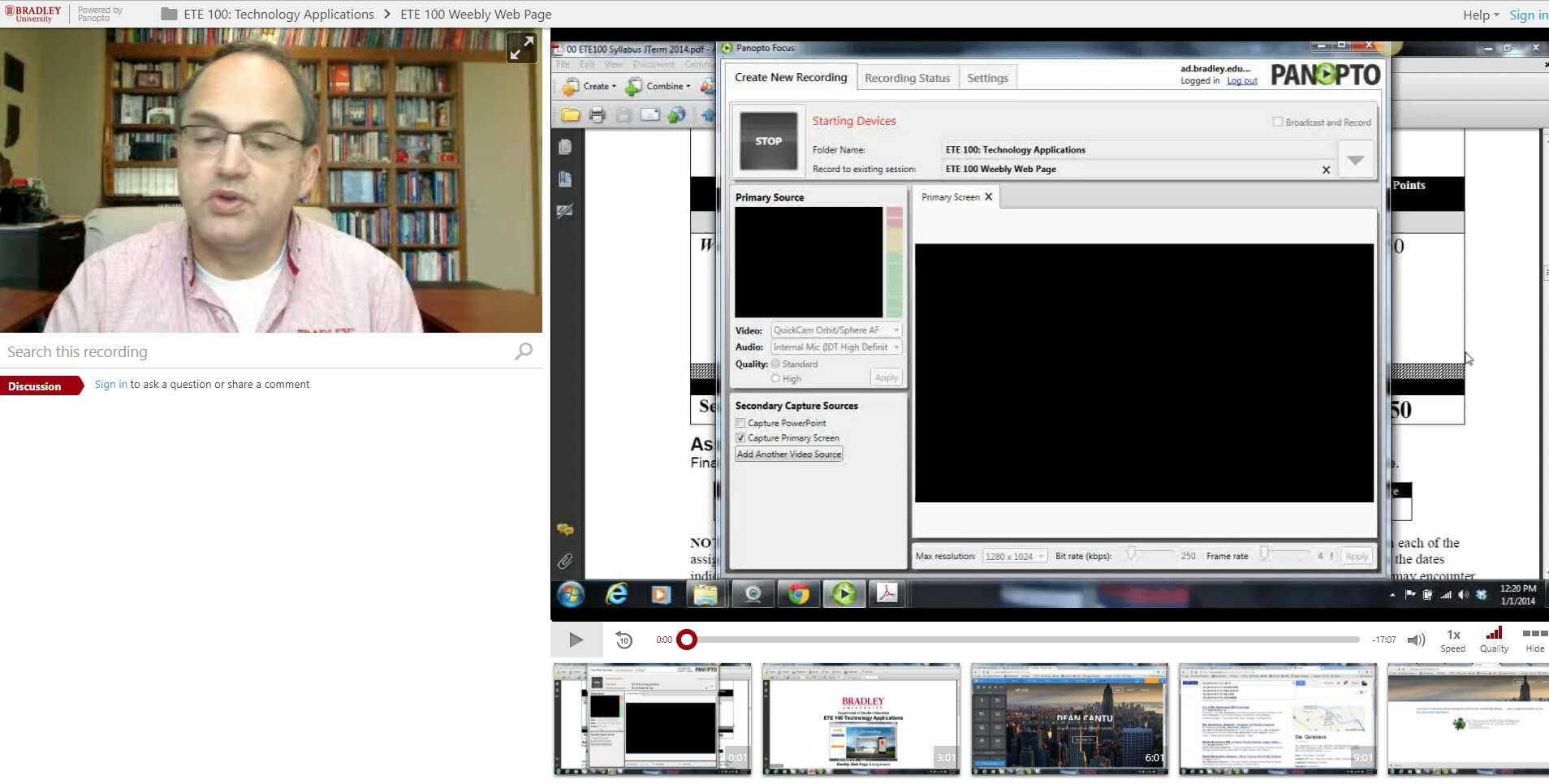Click the email attachment icon in Acrobat
The width and height of the screenshot is (1549, 784).
point(649,114)
